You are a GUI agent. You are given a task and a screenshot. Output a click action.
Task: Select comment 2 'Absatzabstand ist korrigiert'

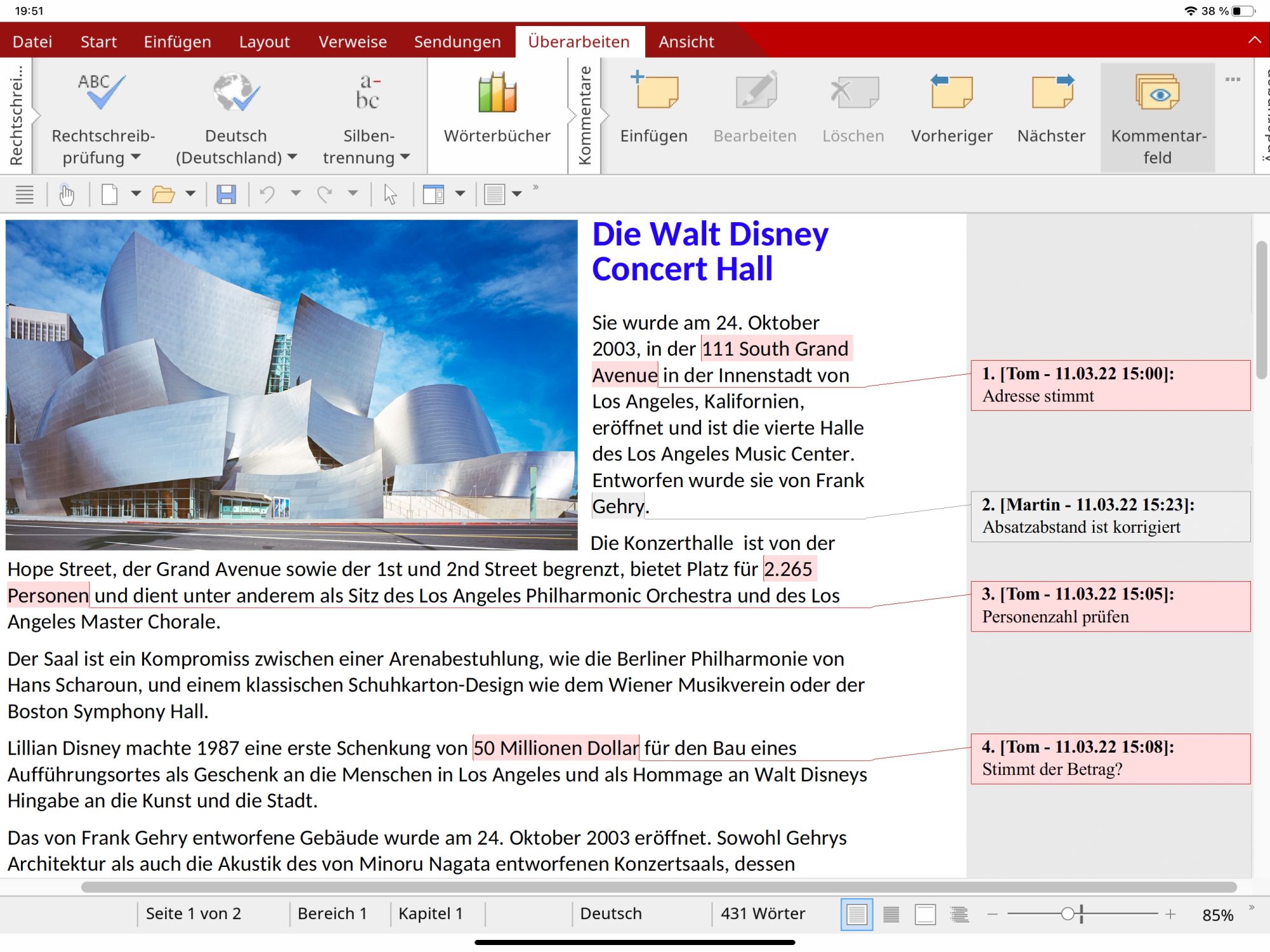pyautogui.click(x=1111, y=516)
